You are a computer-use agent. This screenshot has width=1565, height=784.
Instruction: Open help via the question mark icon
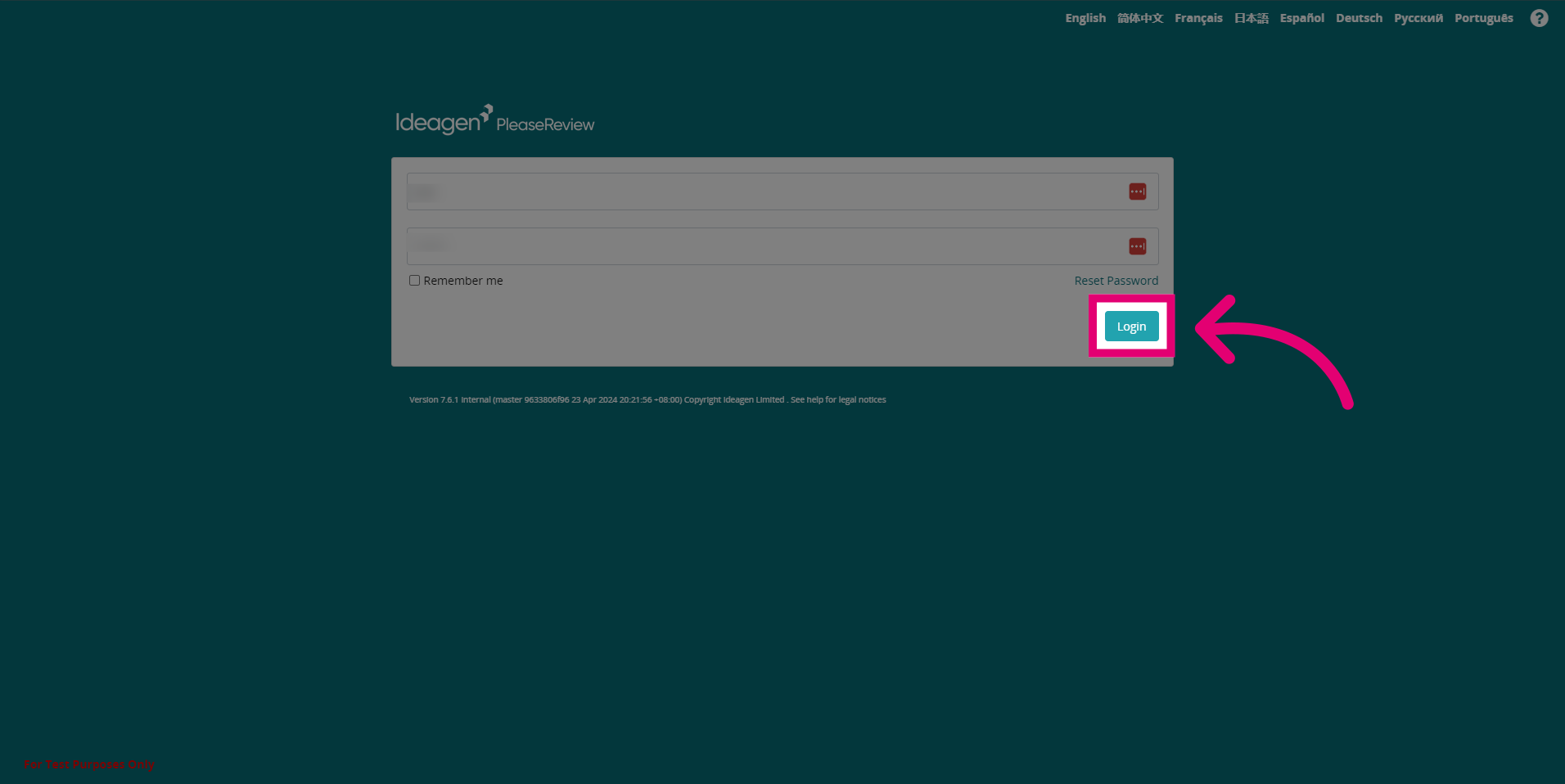tap(1539, 18)
